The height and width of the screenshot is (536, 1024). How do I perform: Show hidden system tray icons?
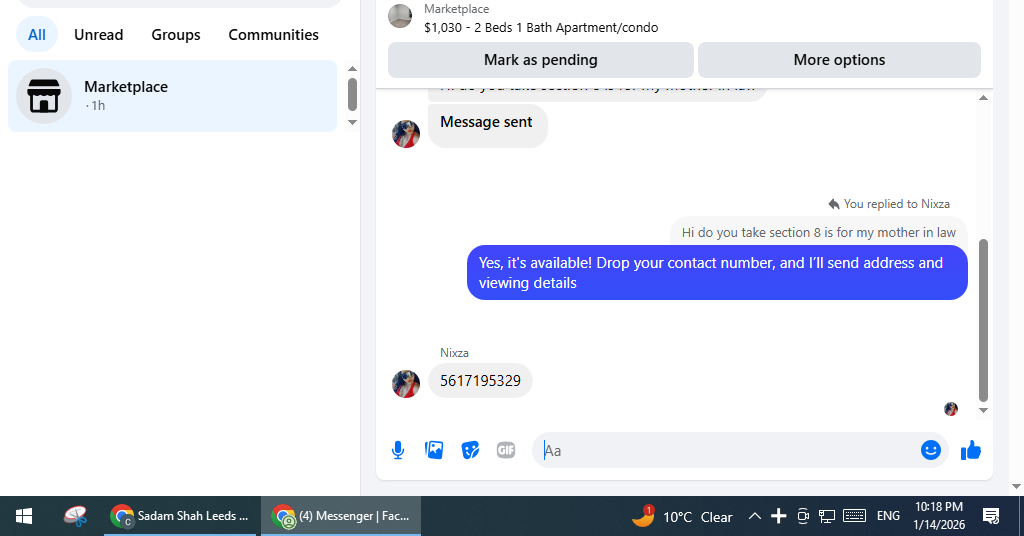click(754, 516)
